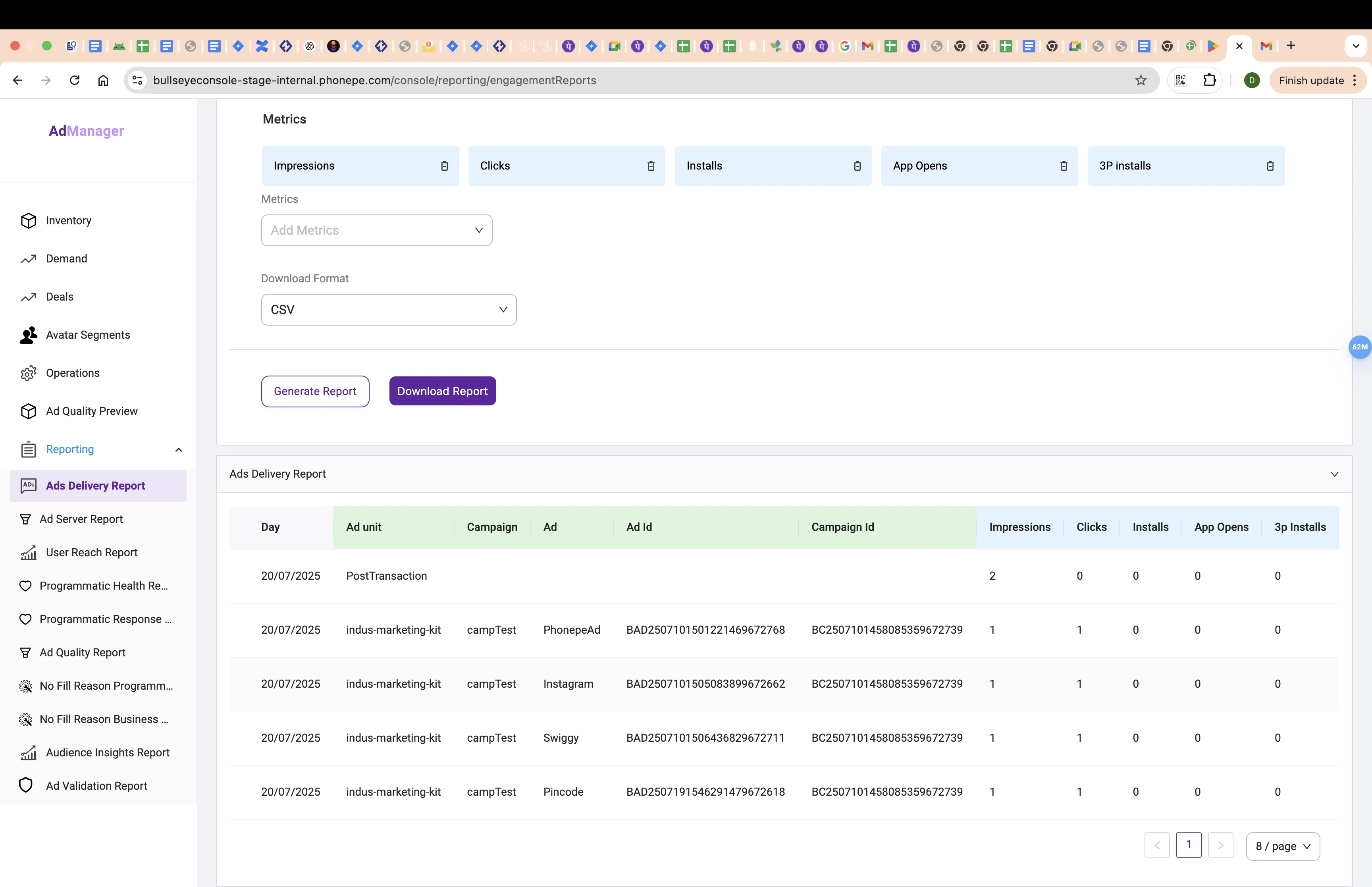Select page 1 in pagination
This screenshot has width=1372, height=887.
[x=1188, y=845]
